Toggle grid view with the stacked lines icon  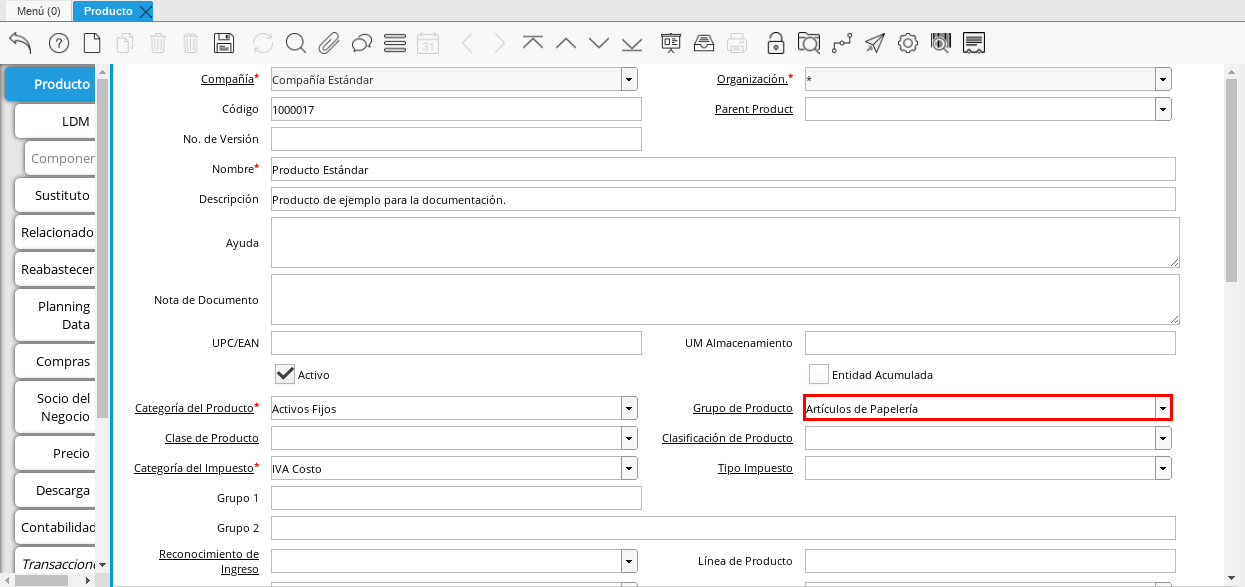point(395,43)
